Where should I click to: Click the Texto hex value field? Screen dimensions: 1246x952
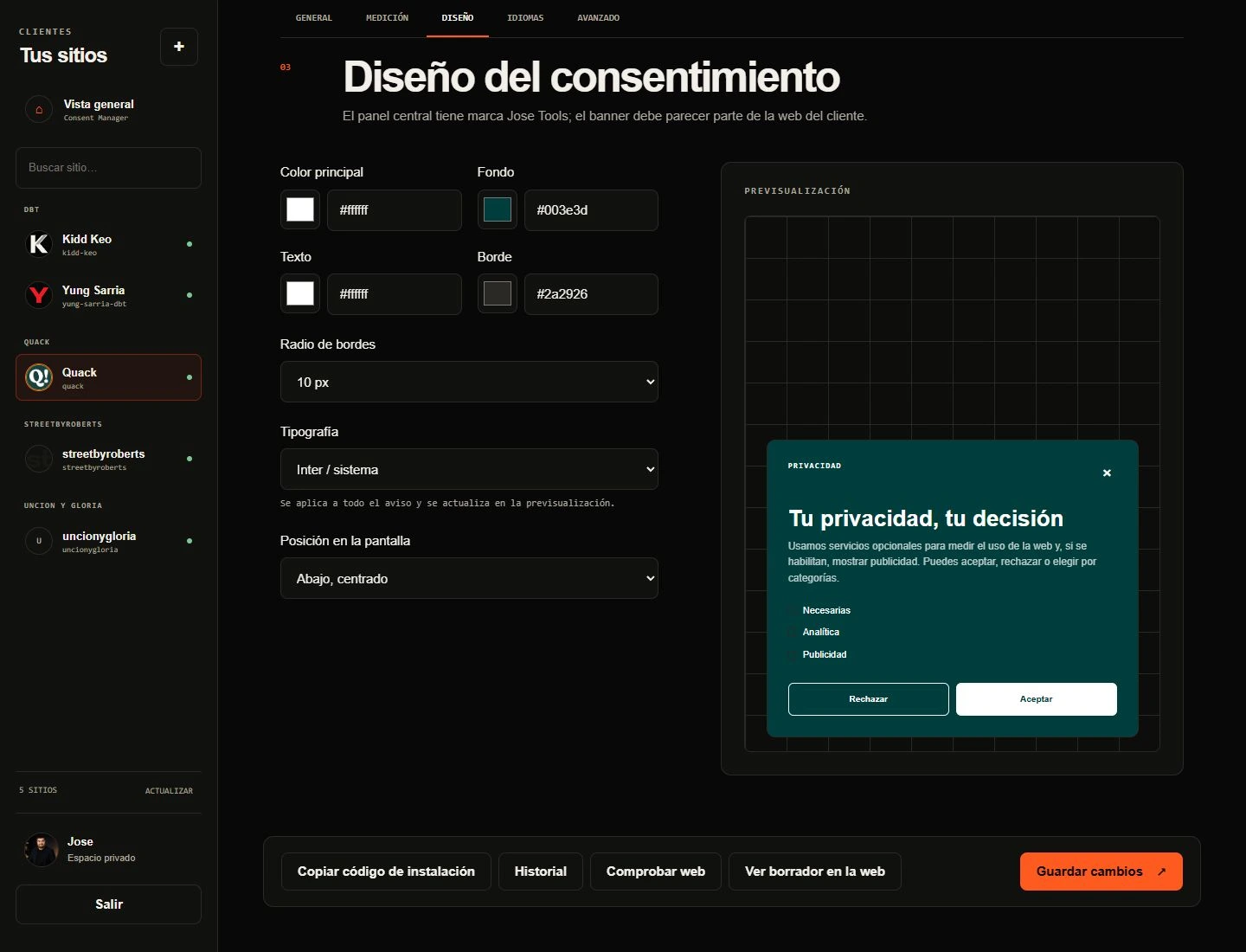pos(395,294)
